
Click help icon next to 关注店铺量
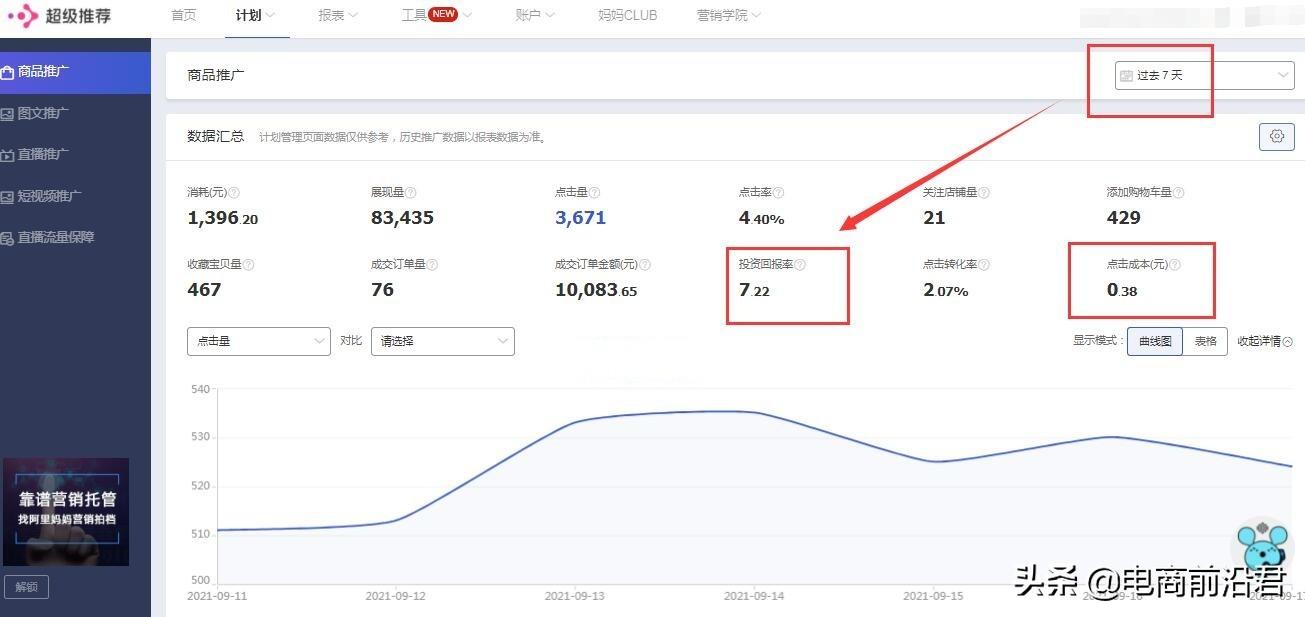coord(985,193)
